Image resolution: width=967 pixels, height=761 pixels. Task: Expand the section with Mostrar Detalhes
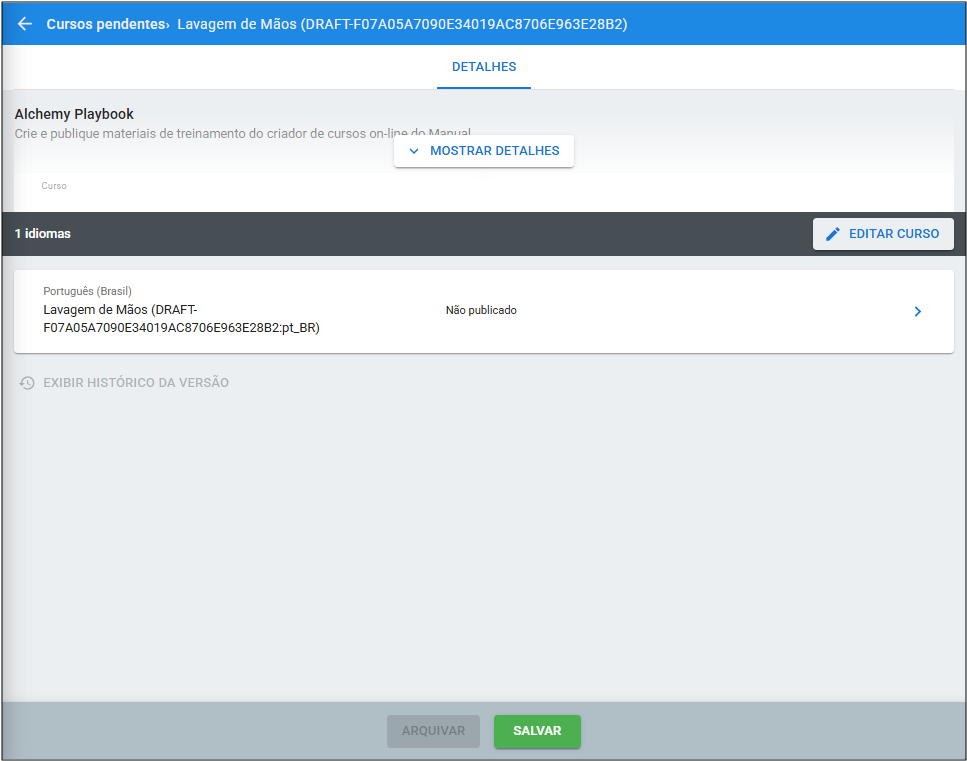[x=484, y=151]
